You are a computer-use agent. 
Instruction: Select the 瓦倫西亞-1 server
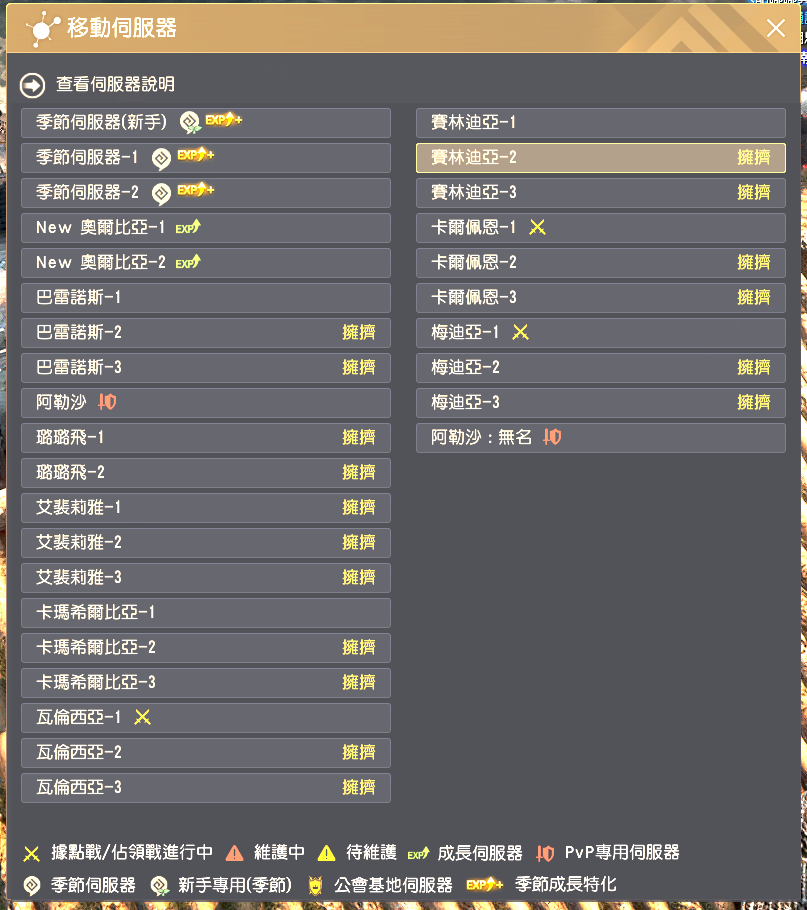coord(206,717)
